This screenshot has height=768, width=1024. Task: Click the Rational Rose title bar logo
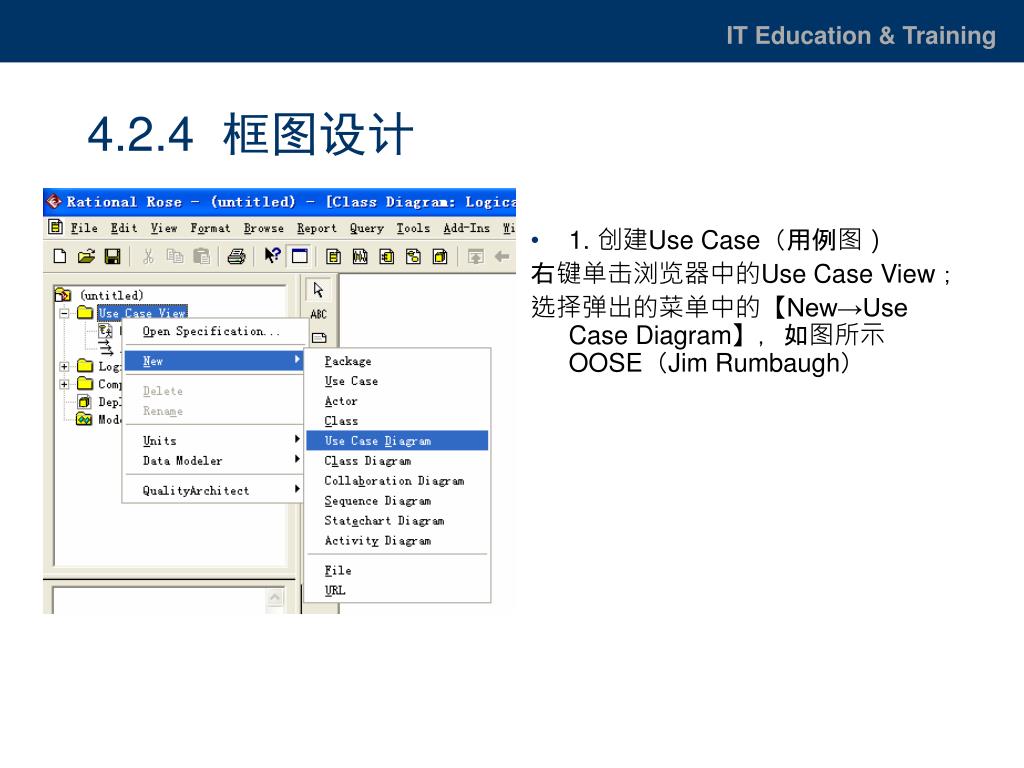click(54, 201)
